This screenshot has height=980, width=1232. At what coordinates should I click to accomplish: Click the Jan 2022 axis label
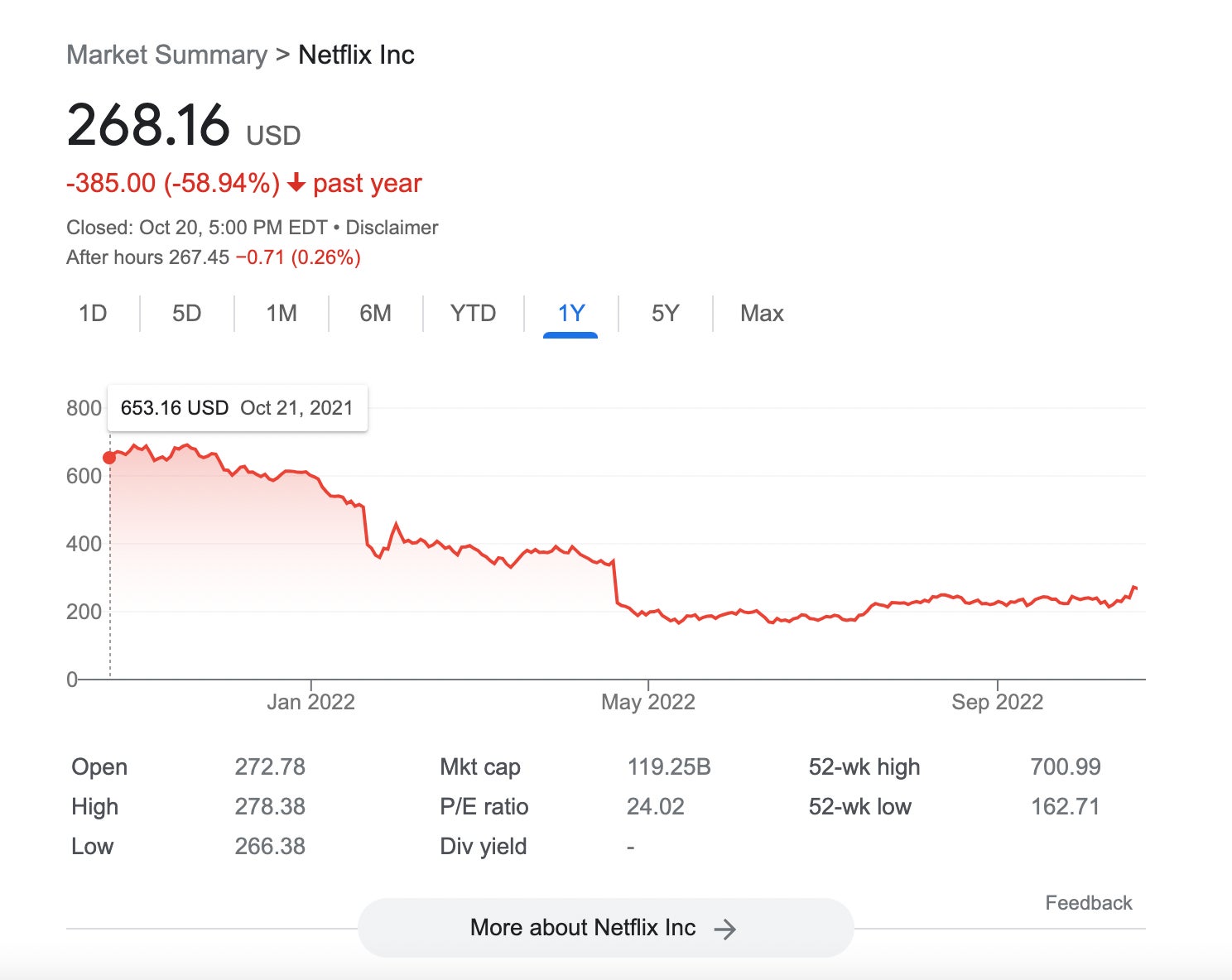(x=310, y=703)
